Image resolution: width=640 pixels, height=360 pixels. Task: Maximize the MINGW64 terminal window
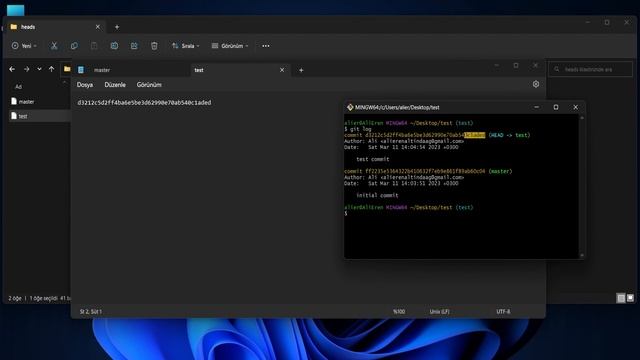coord(556,107)
